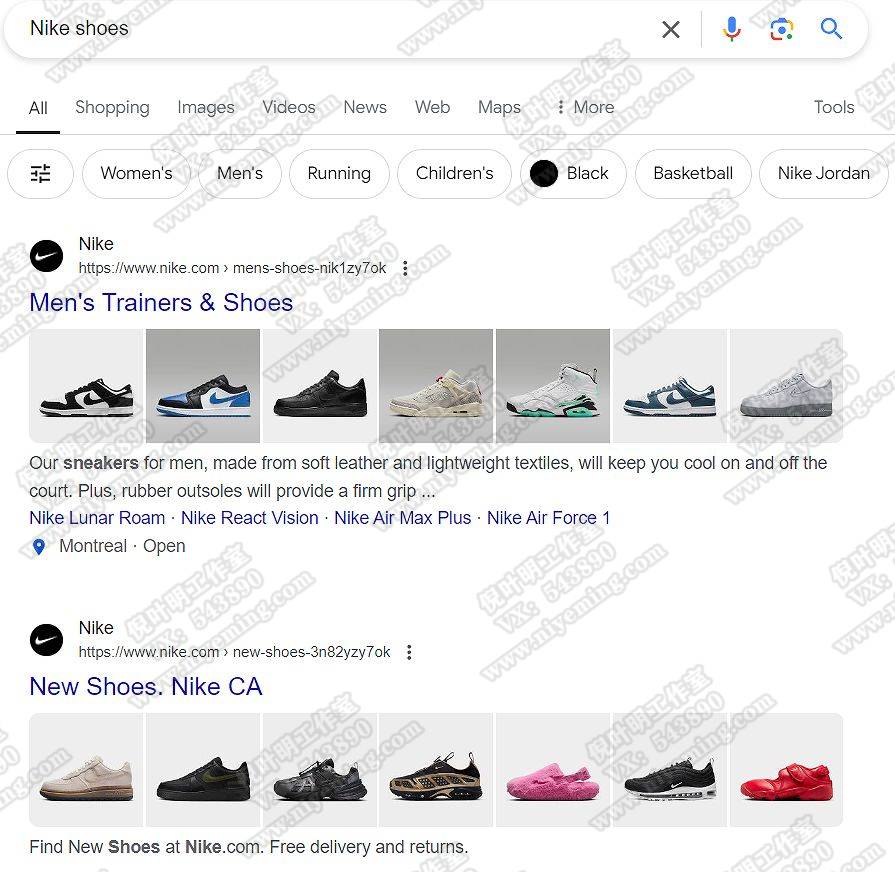Open the Nike React Vision sitelink
895x872 pixels.
click(249, 518)
